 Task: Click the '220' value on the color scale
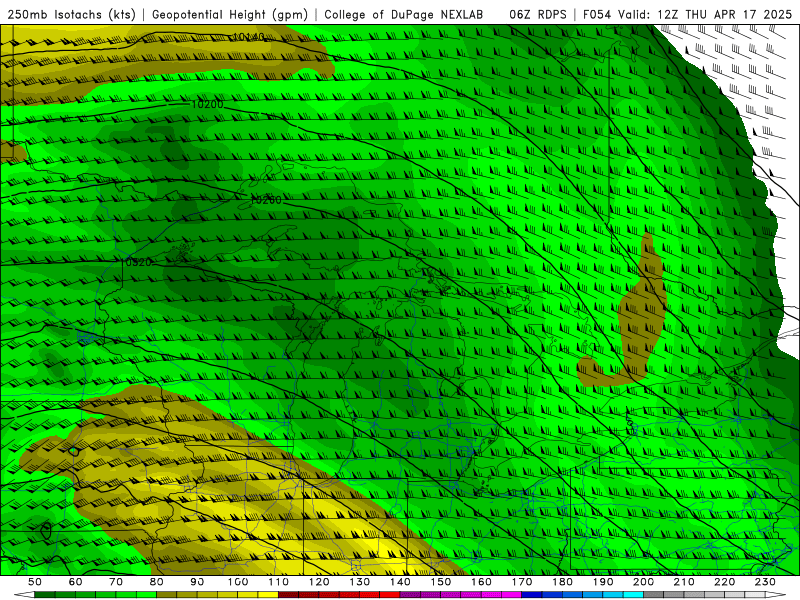(x=724, y=582)
